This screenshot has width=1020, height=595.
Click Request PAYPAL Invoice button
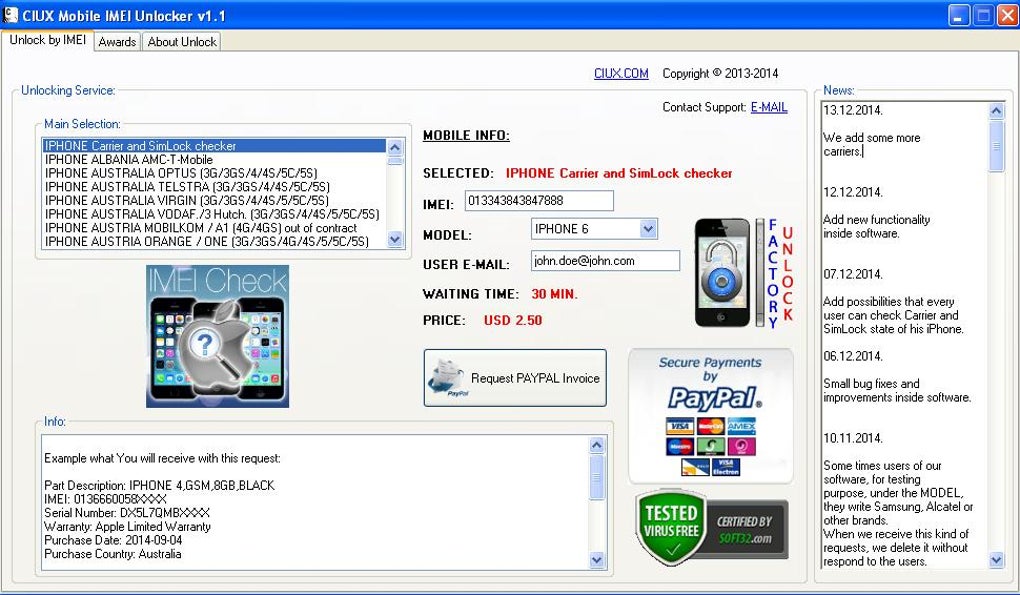point(515,378)
